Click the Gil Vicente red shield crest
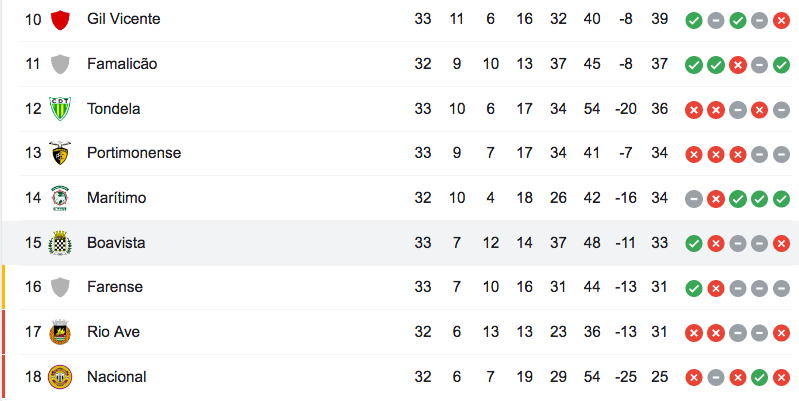Screen dimensions: 799x401 tap(60, 20)
